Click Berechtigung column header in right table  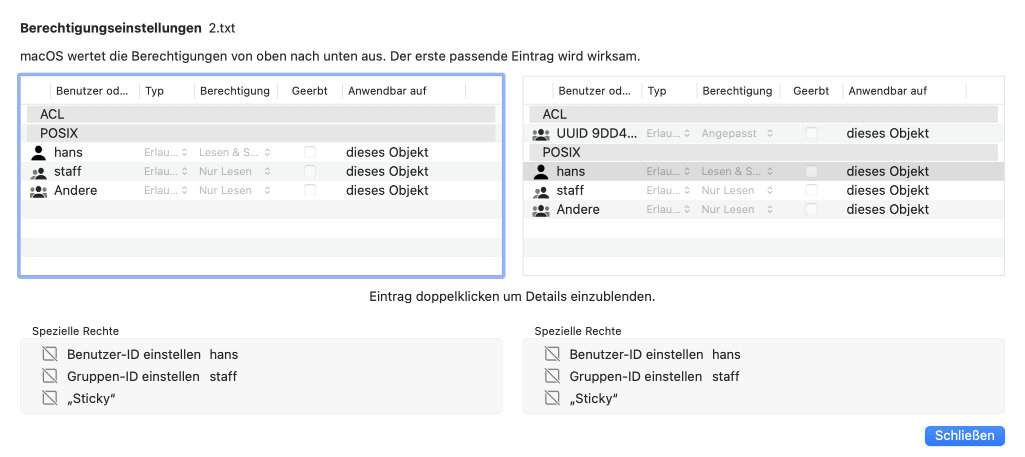coord(739,91)
